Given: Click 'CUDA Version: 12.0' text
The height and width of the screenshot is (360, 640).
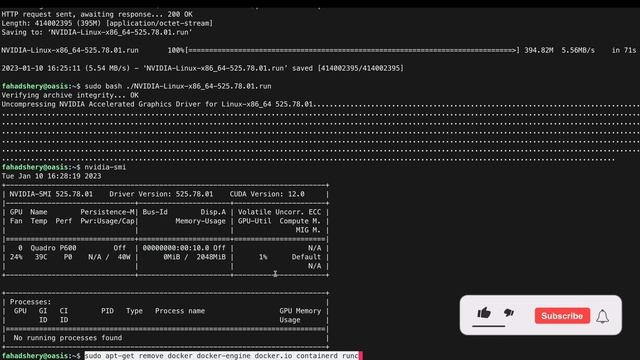Looking at the screenshot, I should click(x=267, y=194).
